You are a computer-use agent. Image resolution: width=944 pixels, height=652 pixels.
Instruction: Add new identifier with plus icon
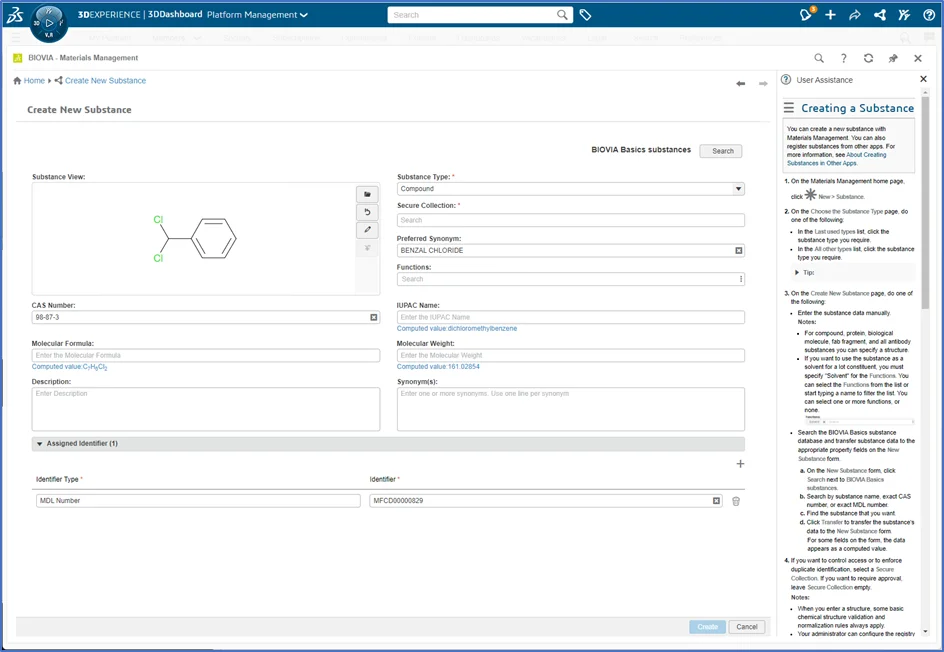[740, 464]
